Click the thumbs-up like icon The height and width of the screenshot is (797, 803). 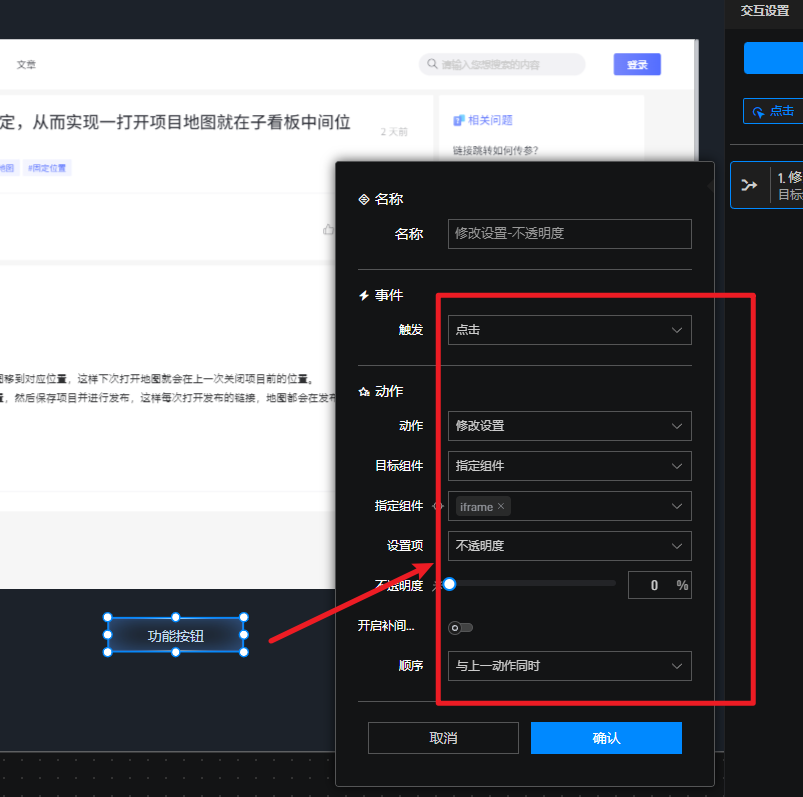[x=328, y=230]
